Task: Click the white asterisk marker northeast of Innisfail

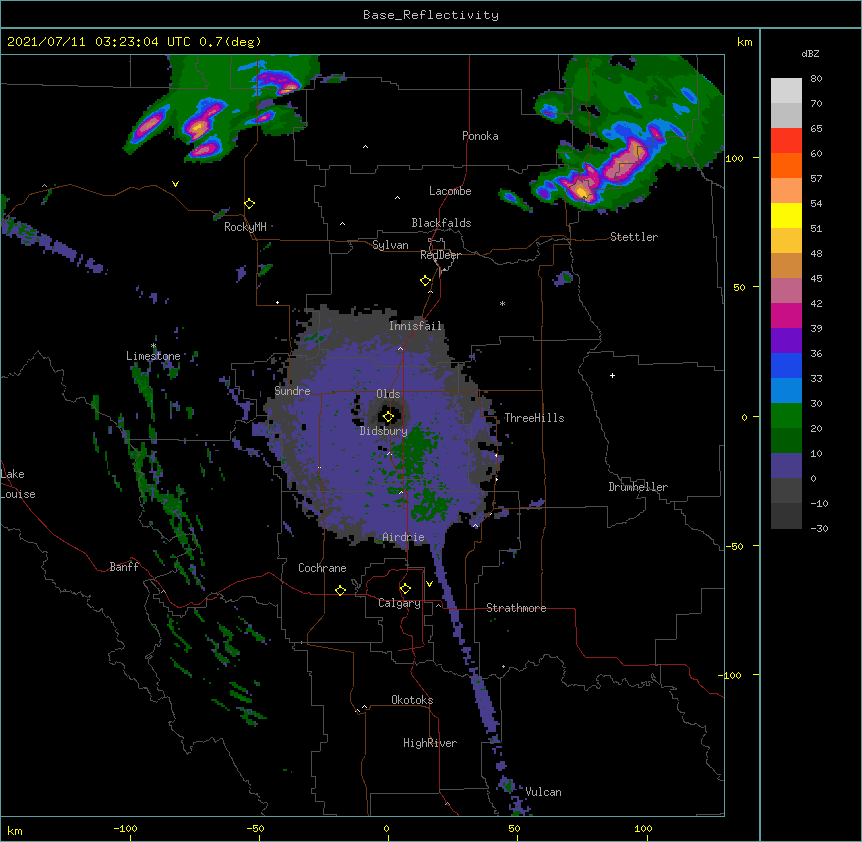Action: click(x=502, y=303)
